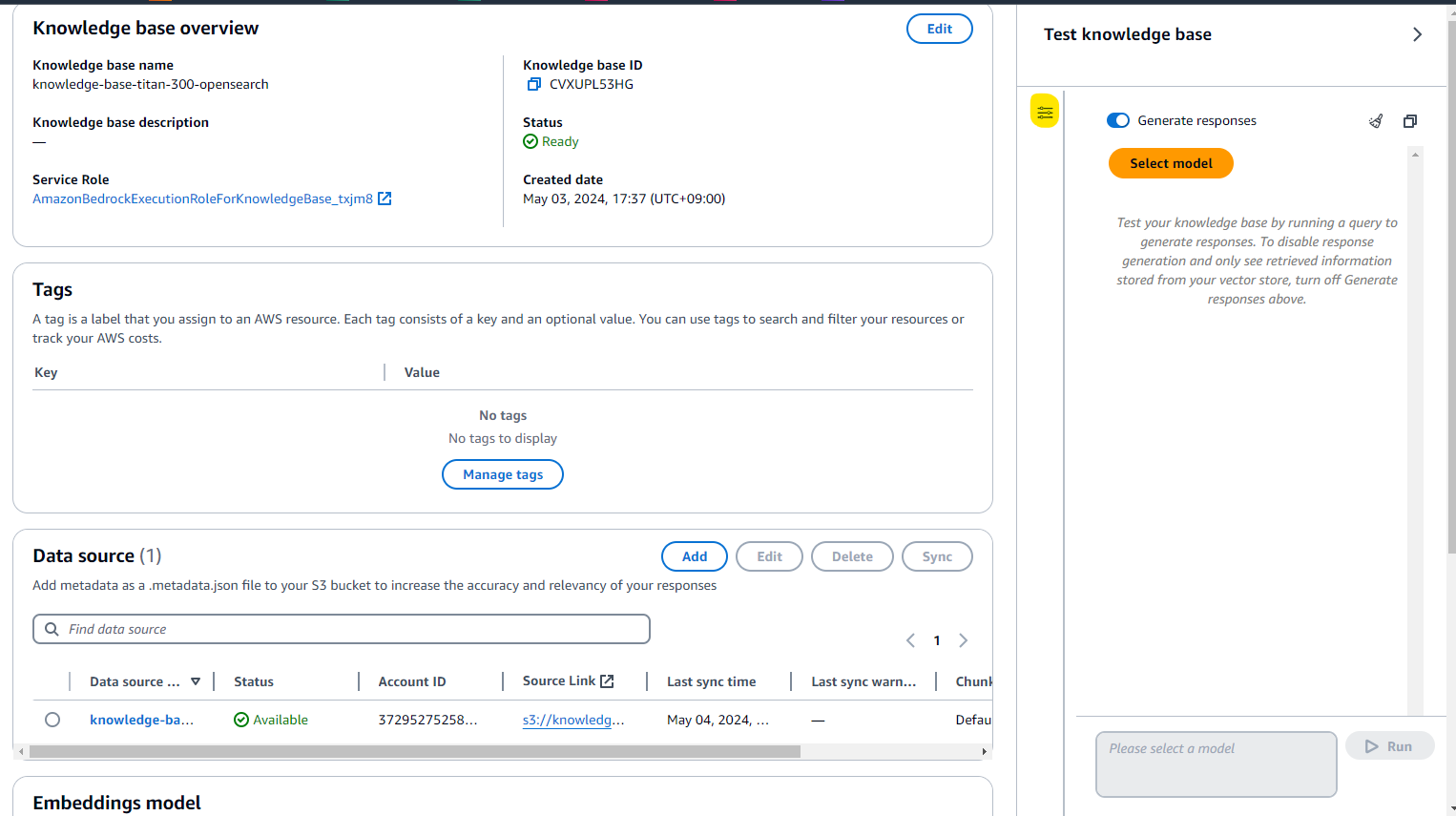The width and height of the screenshot is (1456, 816).
Task: Click the CVXUPL53HG knowledge base ID
Action: tap(592, 84)
